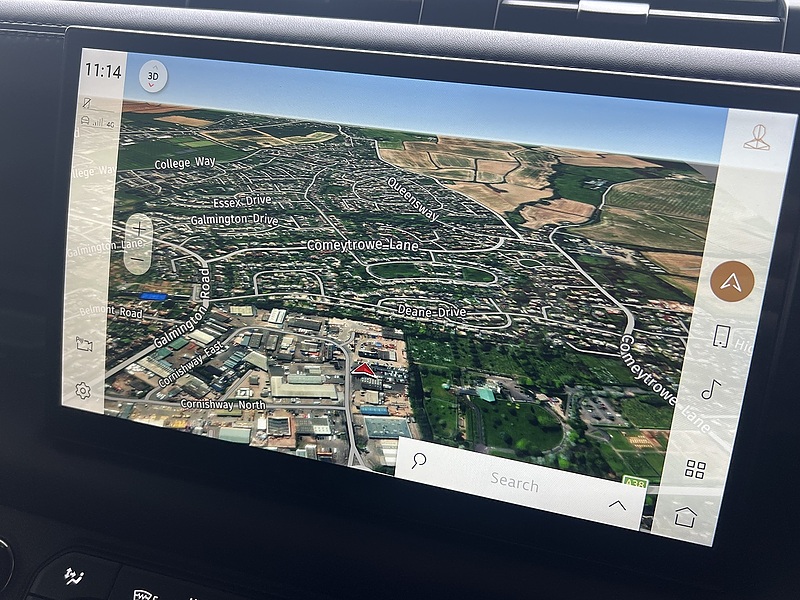
Task: Tap the blue marker near Galmington Road
Action: (x=153, y=296)
